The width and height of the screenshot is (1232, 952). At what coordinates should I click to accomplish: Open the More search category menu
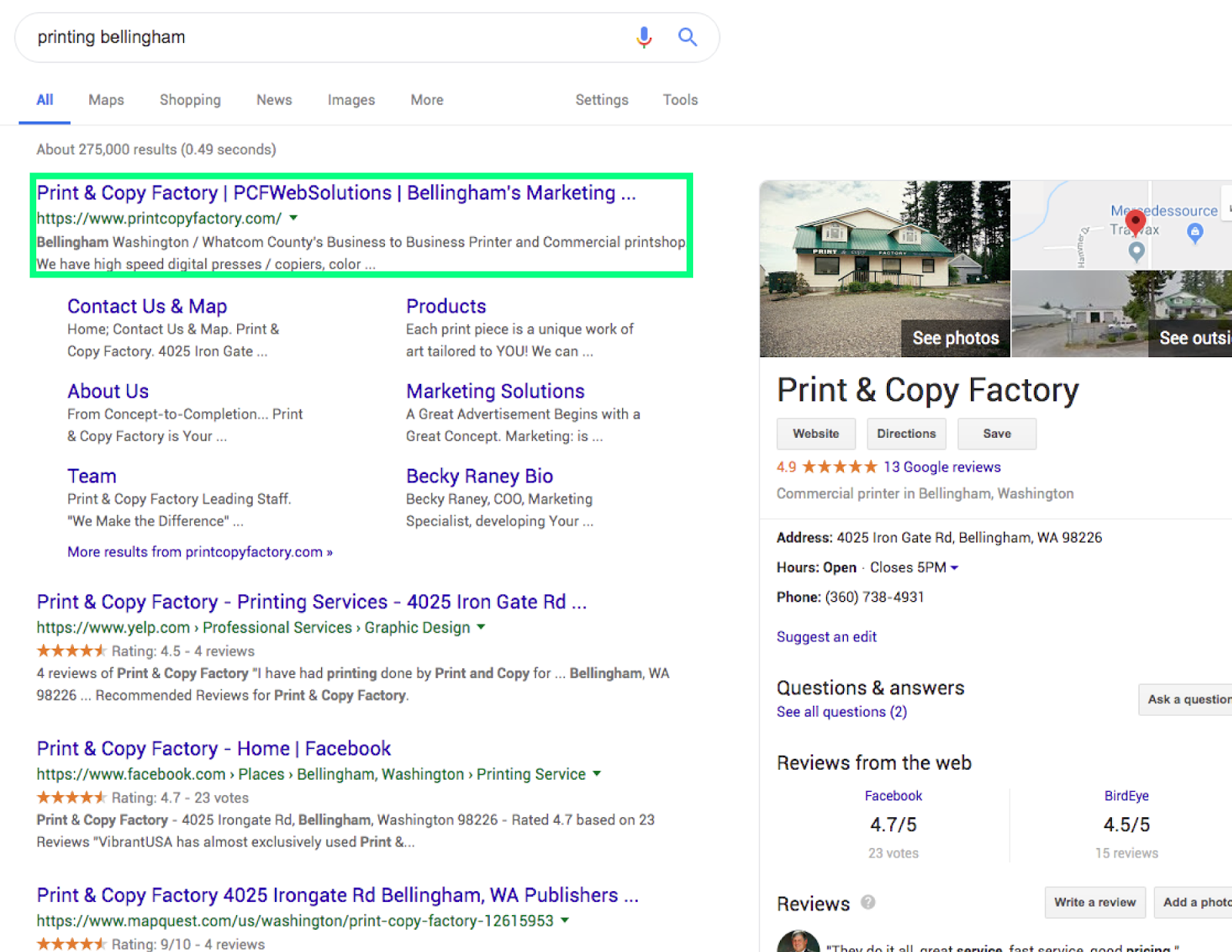click(427, 100)
